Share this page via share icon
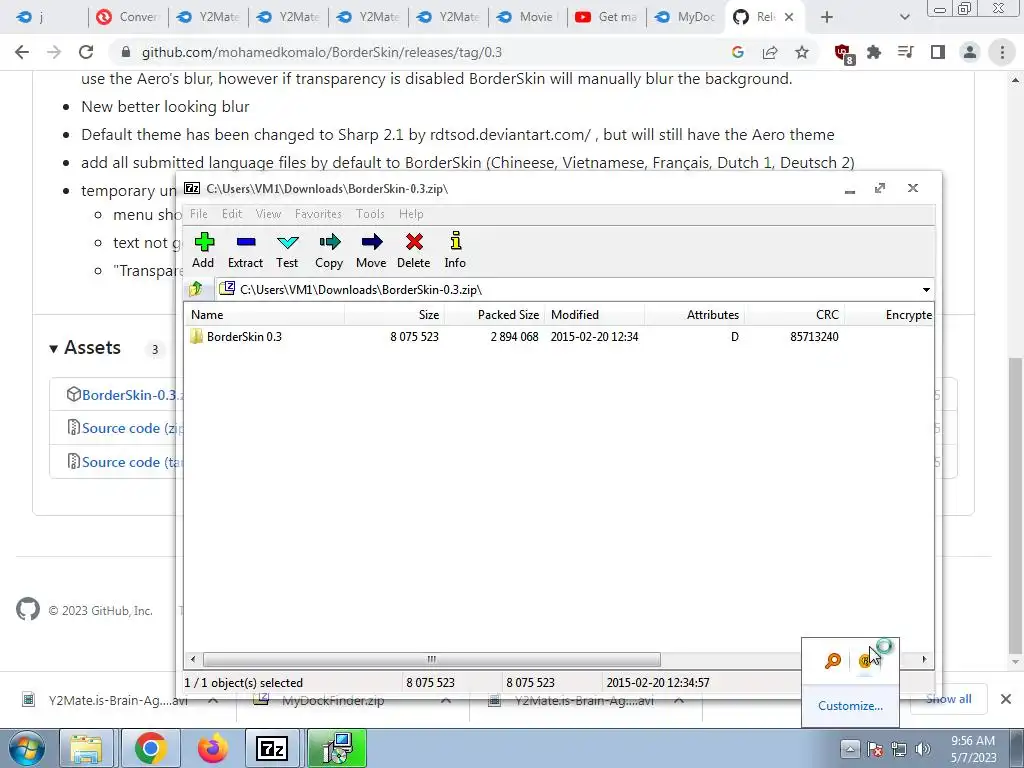 pyautogui.click(x=770, y=52)
